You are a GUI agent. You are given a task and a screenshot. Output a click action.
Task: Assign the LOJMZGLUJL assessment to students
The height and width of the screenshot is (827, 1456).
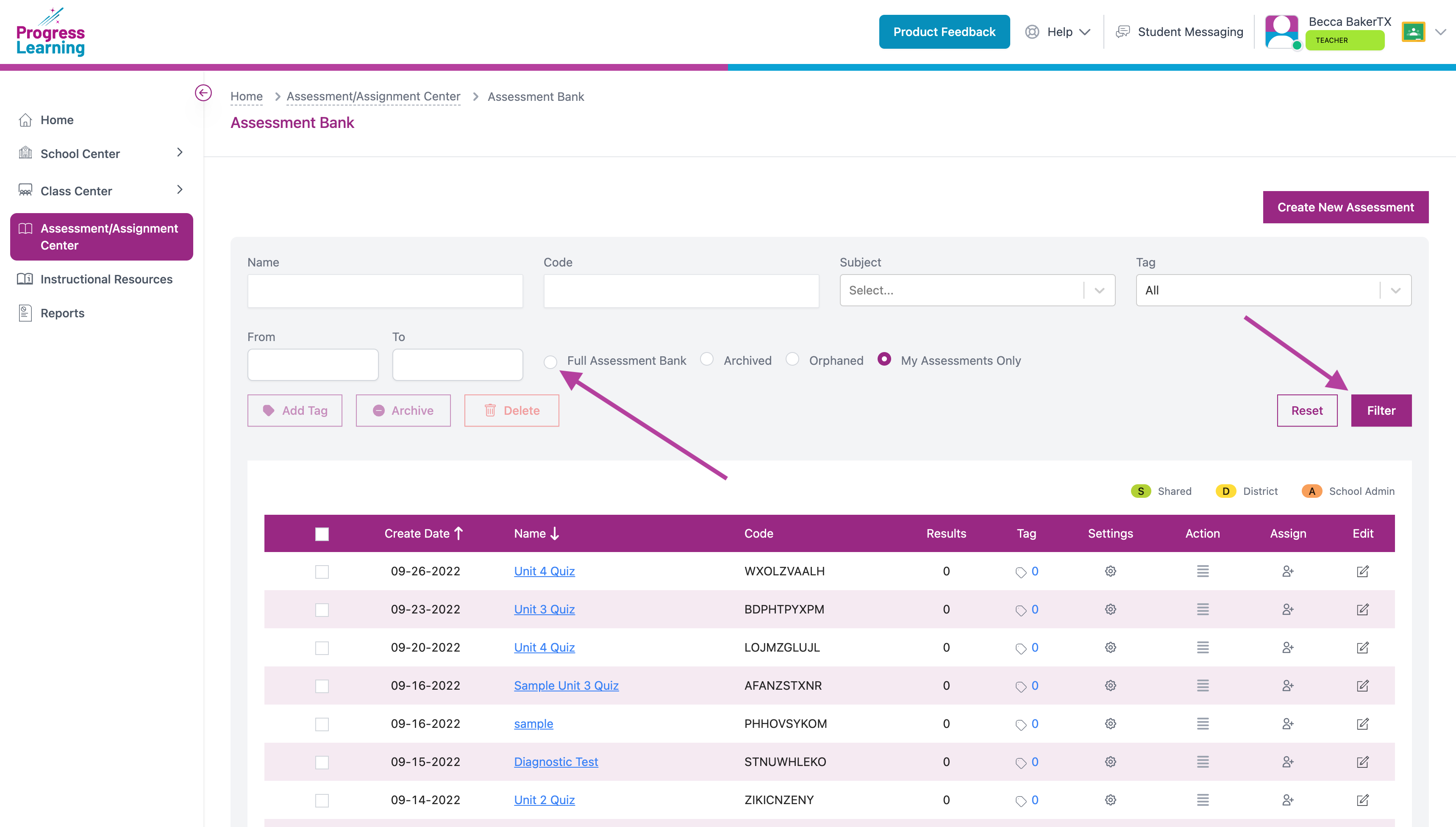tap(1287, 647)
